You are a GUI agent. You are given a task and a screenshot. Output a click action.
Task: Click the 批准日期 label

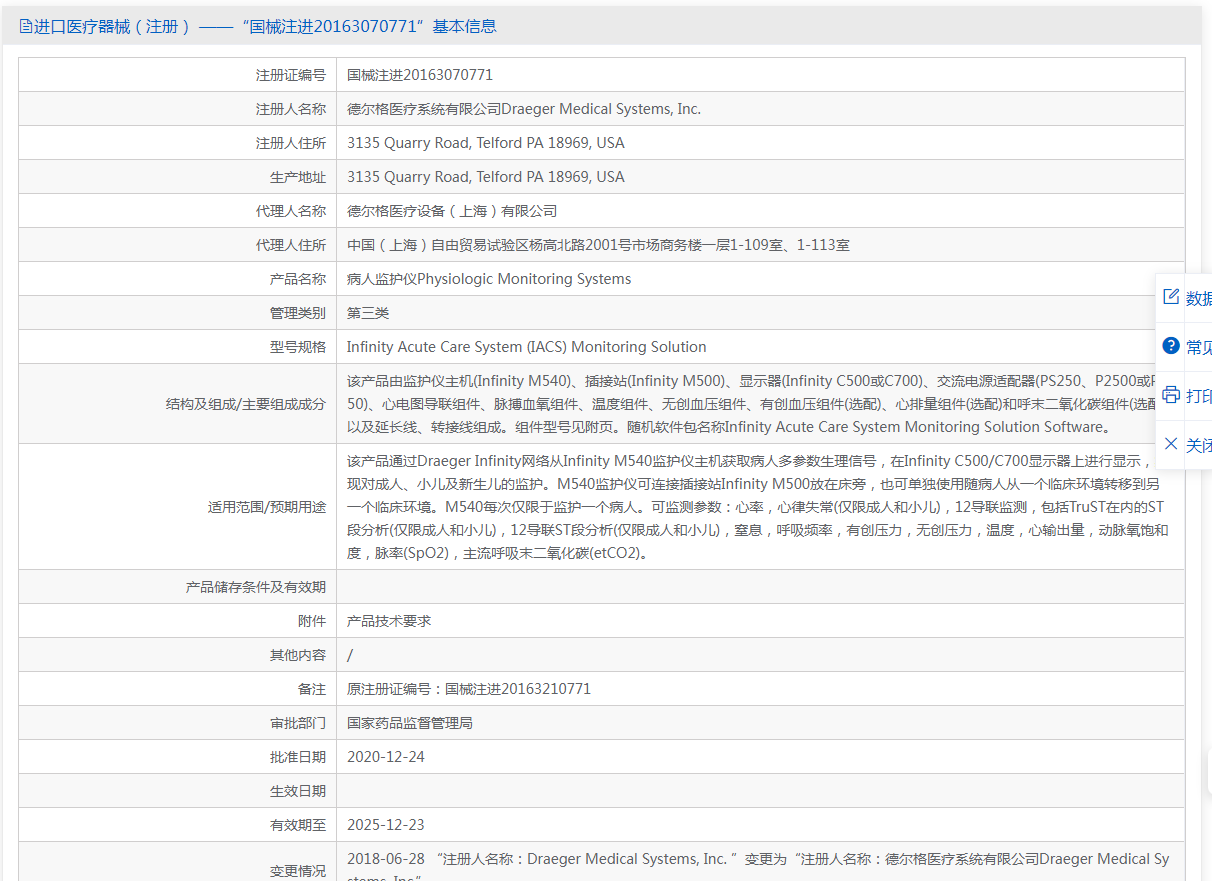pos(298,757)
